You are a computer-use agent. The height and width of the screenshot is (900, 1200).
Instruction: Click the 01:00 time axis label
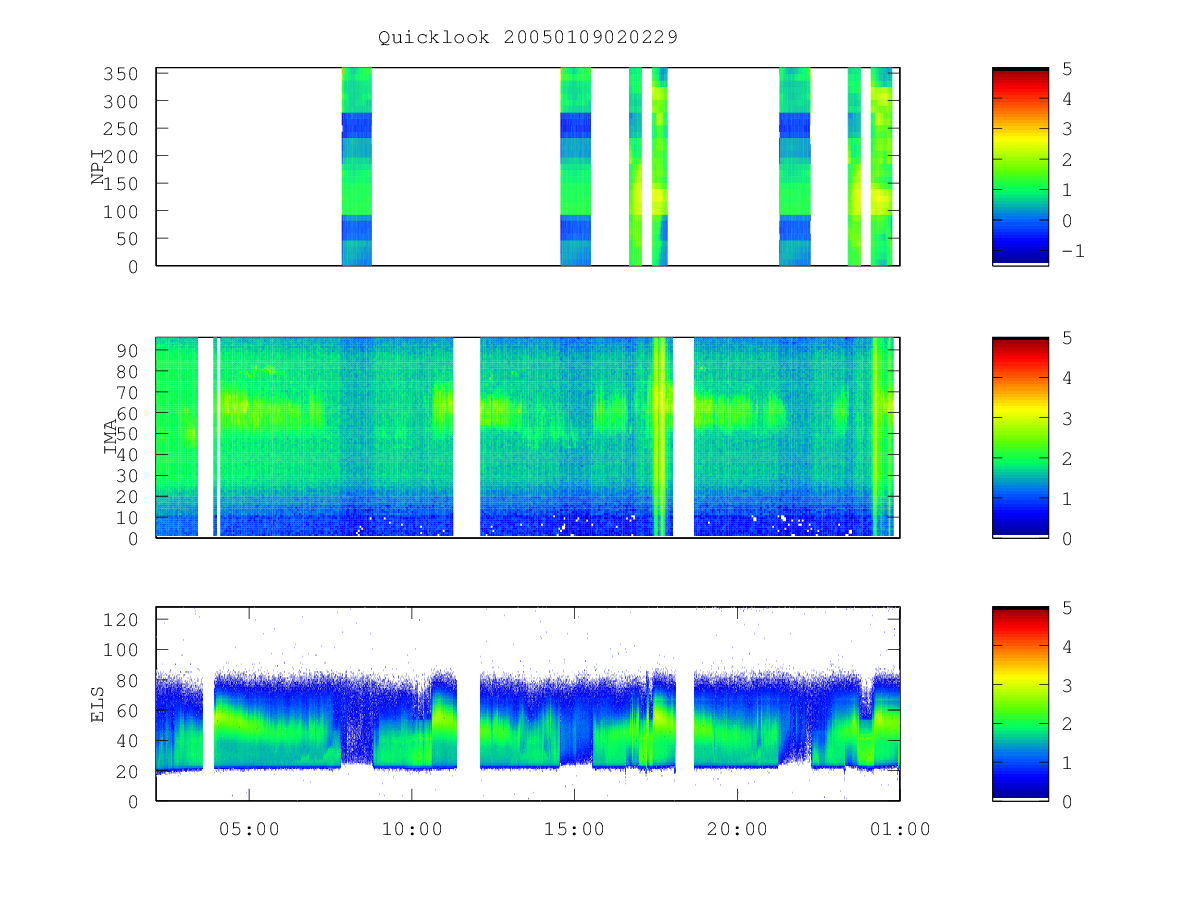click(900, 829)
